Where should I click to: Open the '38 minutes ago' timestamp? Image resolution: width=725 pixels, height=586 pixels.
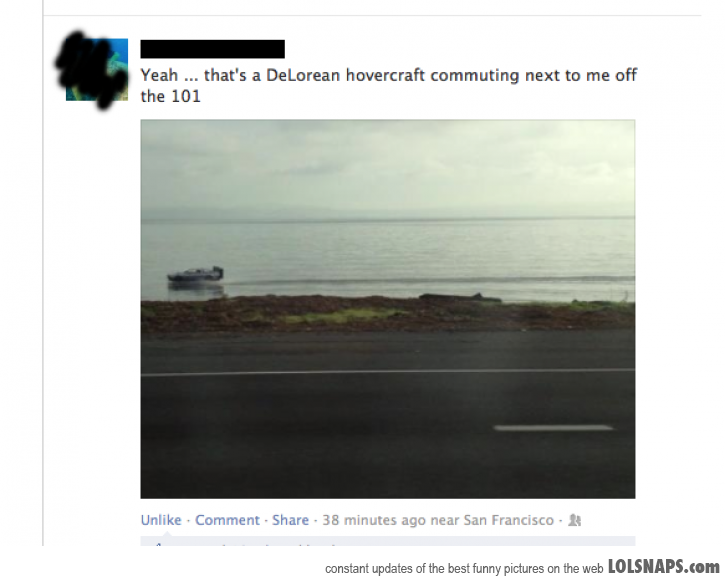[x=374, y=520]
